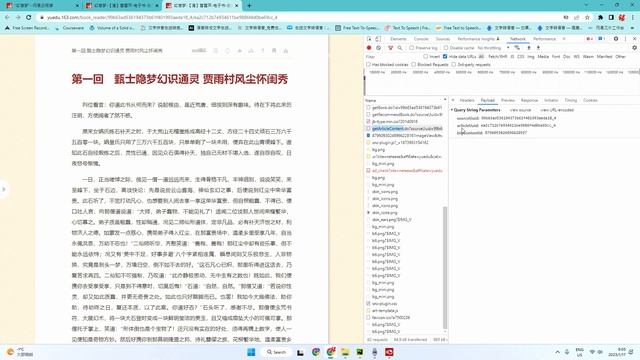The width and height of the screenshot is (640, 360).
Task: Filter requests by Manifest type
Action: (x=604, y=56)
